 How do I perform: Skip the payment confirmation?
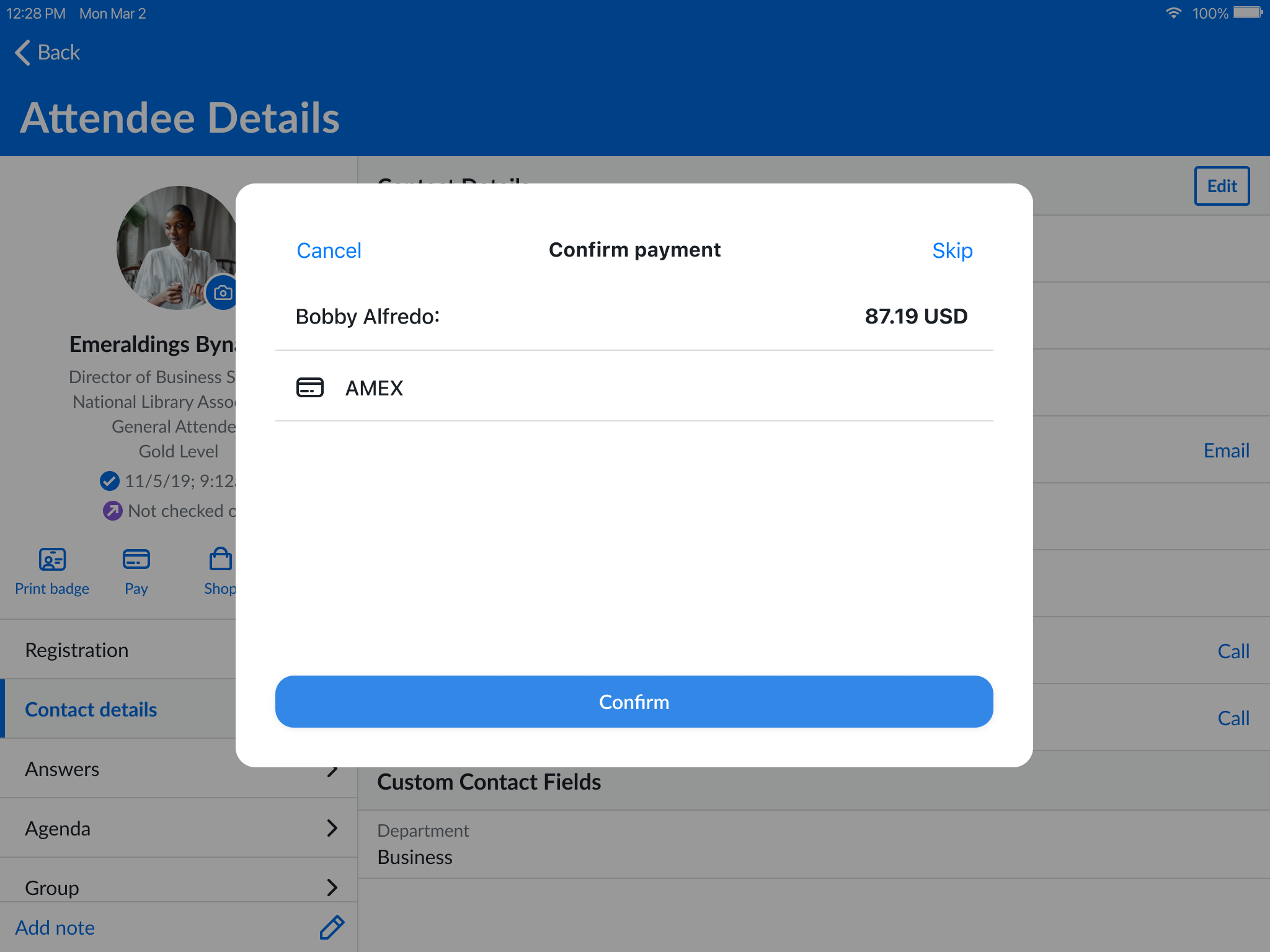(x=952, y=250)
